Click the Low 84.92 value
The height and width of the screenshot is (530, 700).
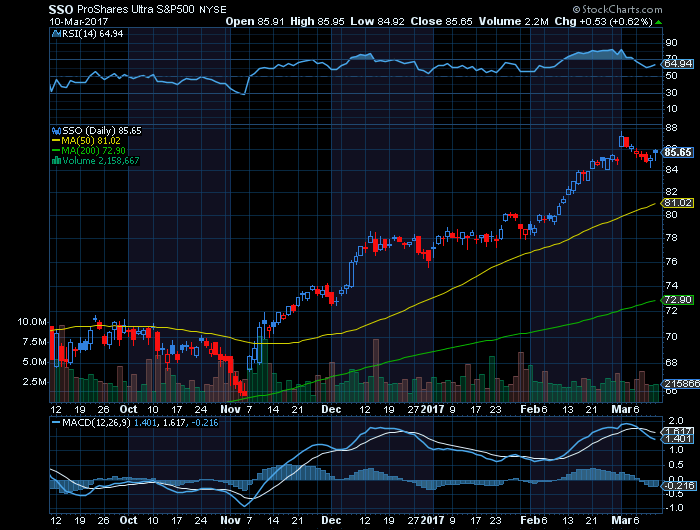tap(377, 21)
